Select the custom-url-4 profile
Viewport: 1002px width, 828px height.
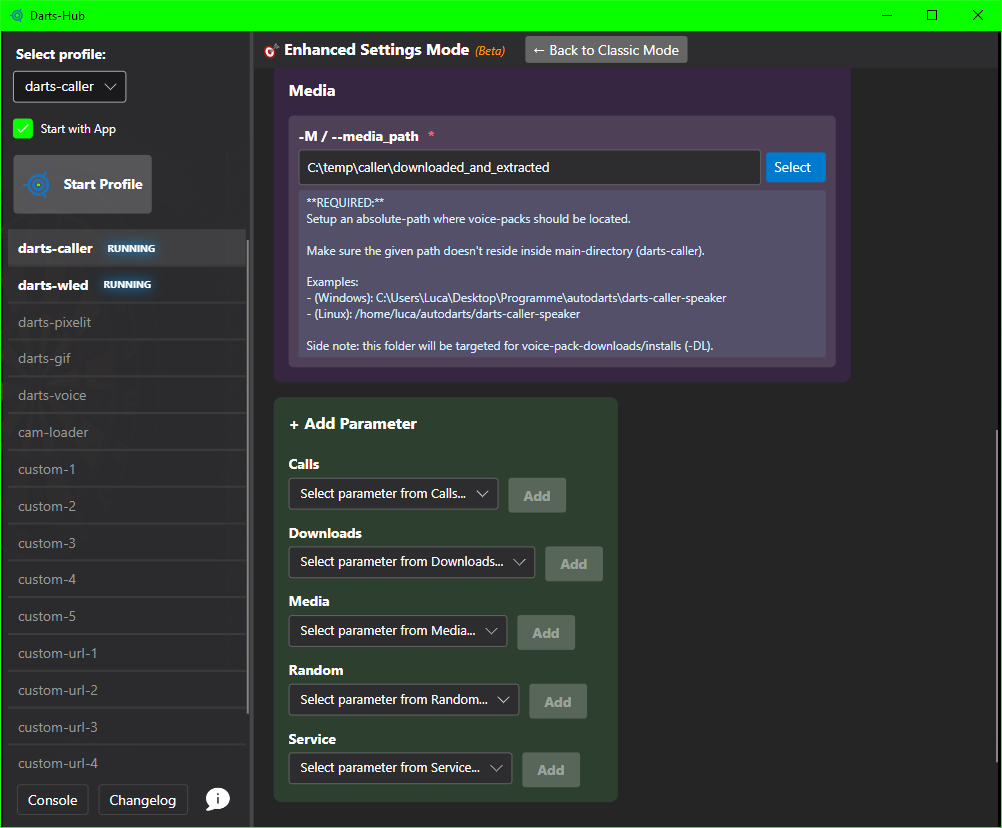[127, 763]
